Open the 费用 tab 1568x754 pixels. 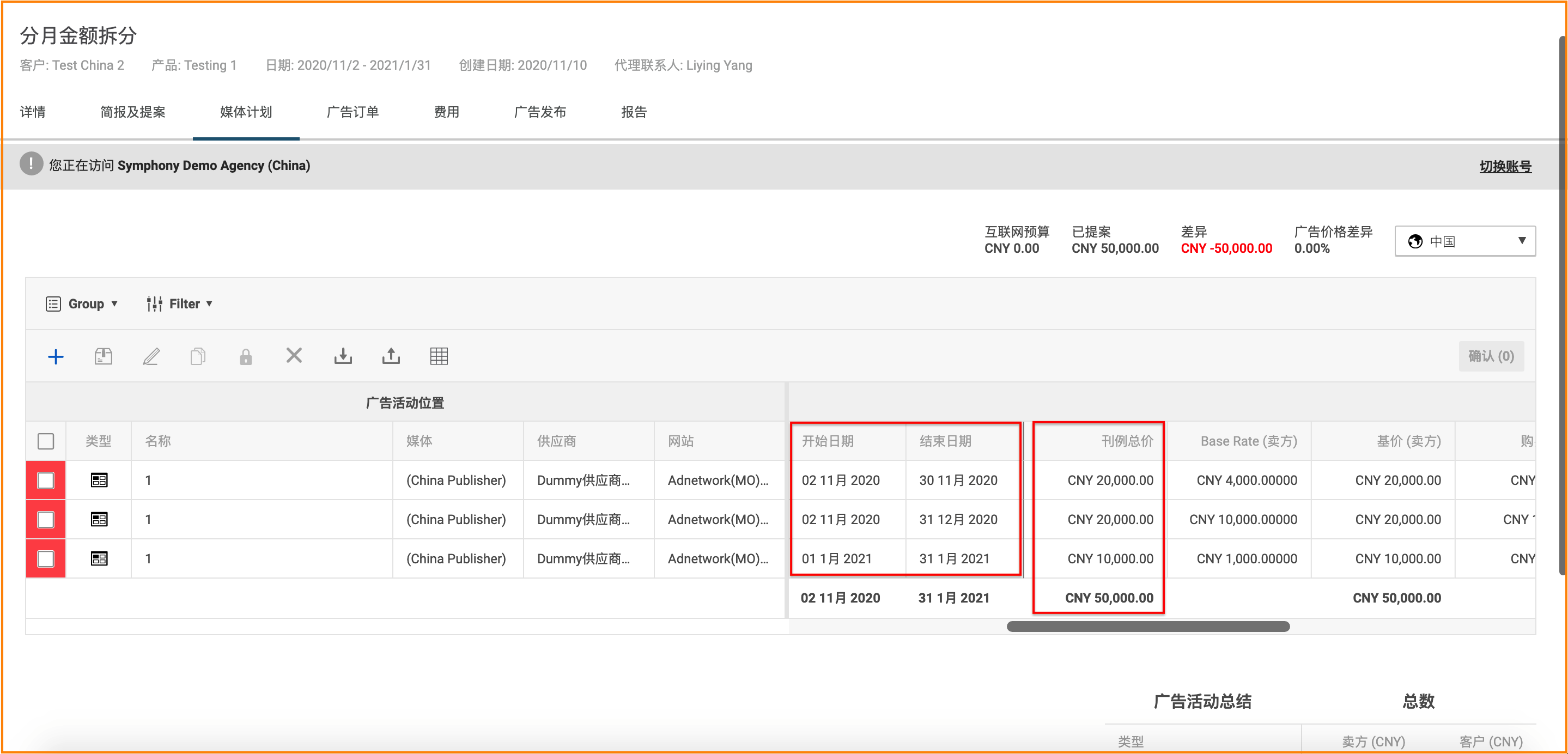tap(447, 112)
